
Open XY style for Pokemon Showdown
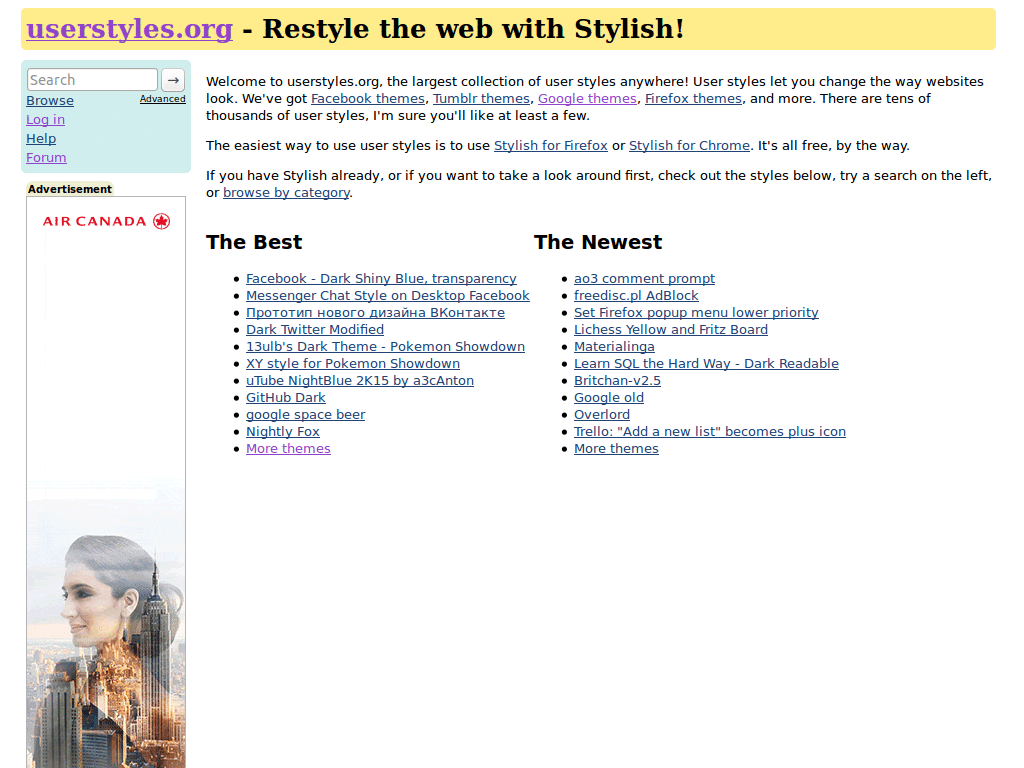(353, 364)
